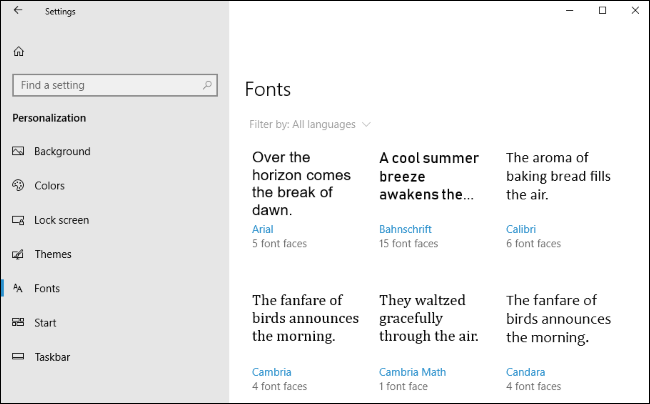Image resolution: width=650 pixels, height=404 pixels.
Task: Click inside Find a setting search box
Action: click(x=108, y=85)
